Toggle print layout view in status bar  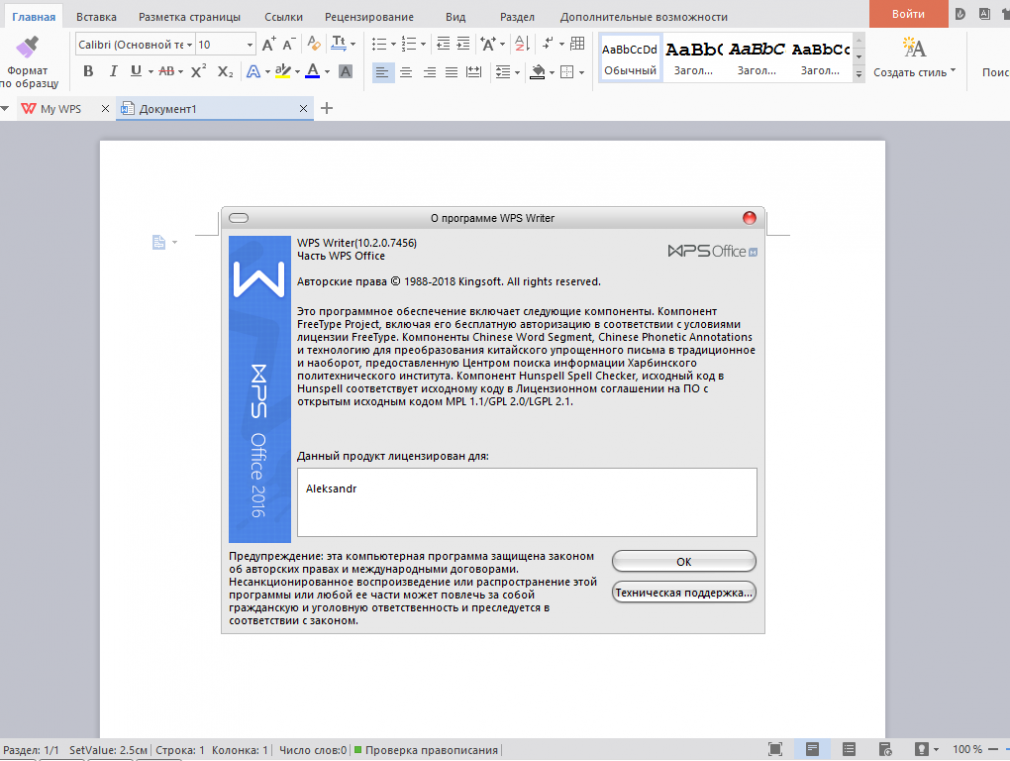[812, 749]
